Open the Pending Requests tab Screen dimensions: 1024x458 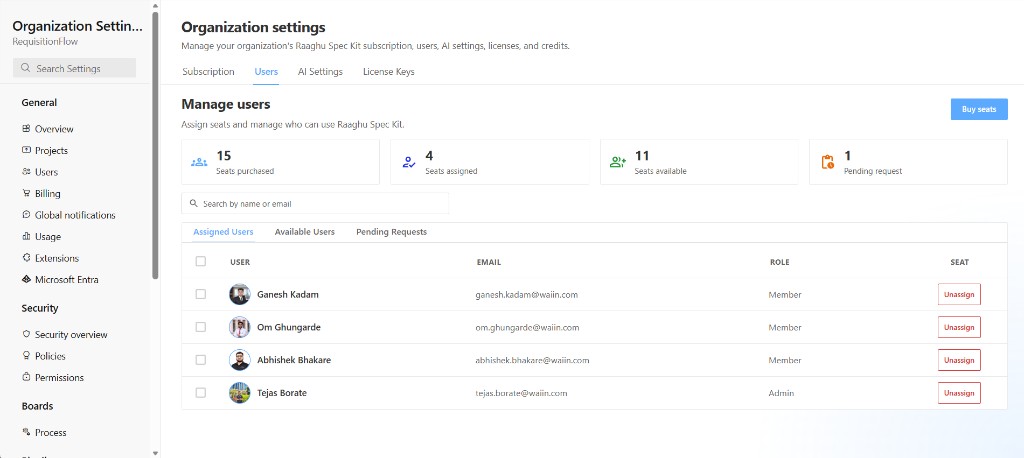tap(391, 232)
